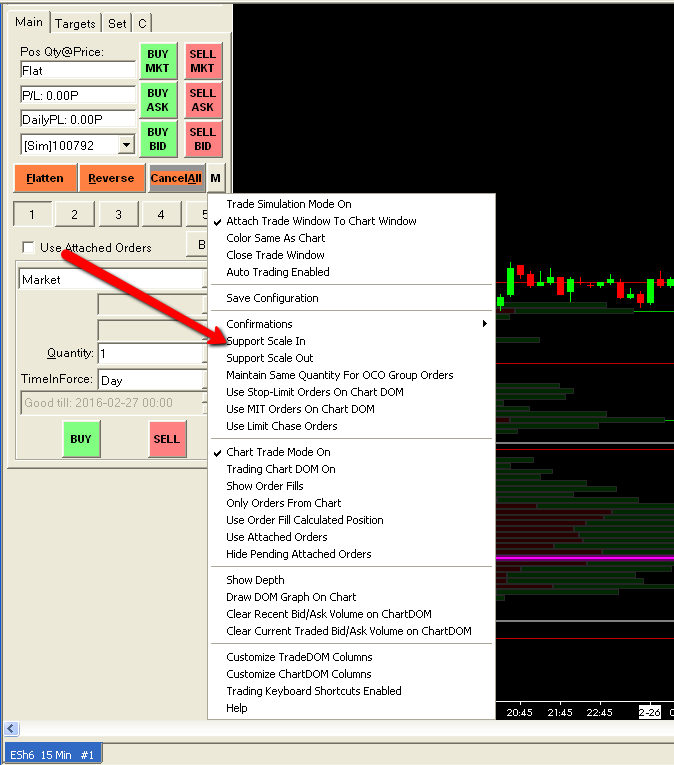The image size is (674, 765).
Task: Toggle Show Order Fills
Action: [351, 486]
